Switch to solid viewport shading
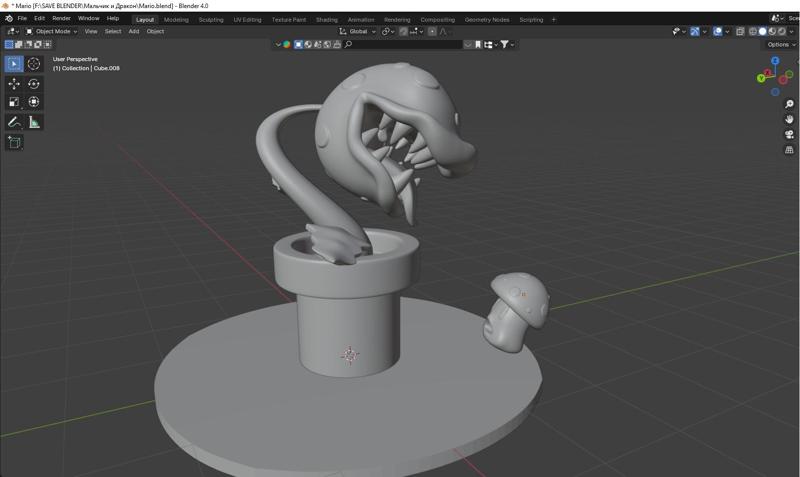The image size is (800, 477). click(762, 32)
